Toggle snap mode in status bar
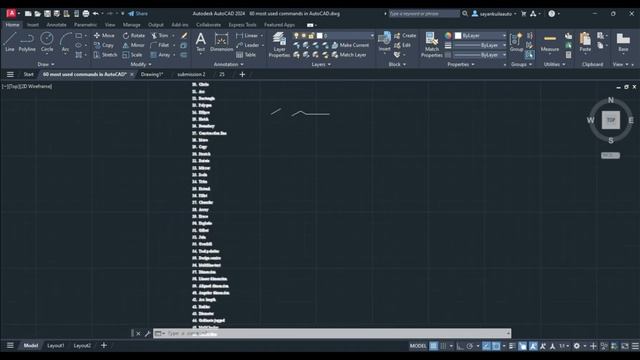Image resolution: width=640 pixels, height=360 pixels. point(443,346)
